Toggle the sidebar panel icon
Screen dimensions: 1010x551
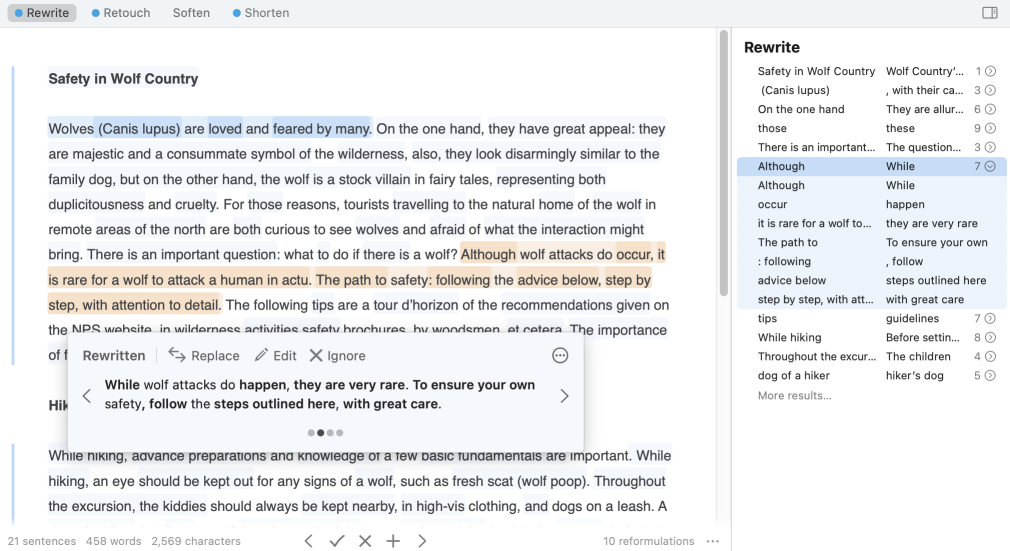click(989, 13)
